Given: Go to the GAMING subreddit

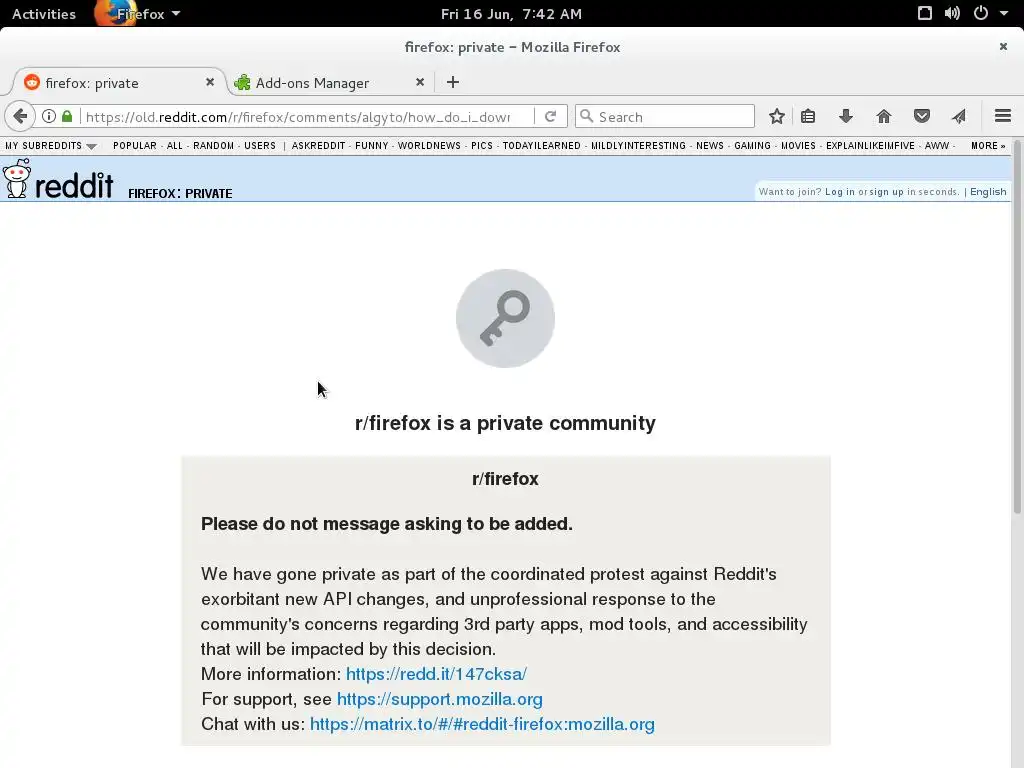Looking at the screenshot, I should pos(752,146).
